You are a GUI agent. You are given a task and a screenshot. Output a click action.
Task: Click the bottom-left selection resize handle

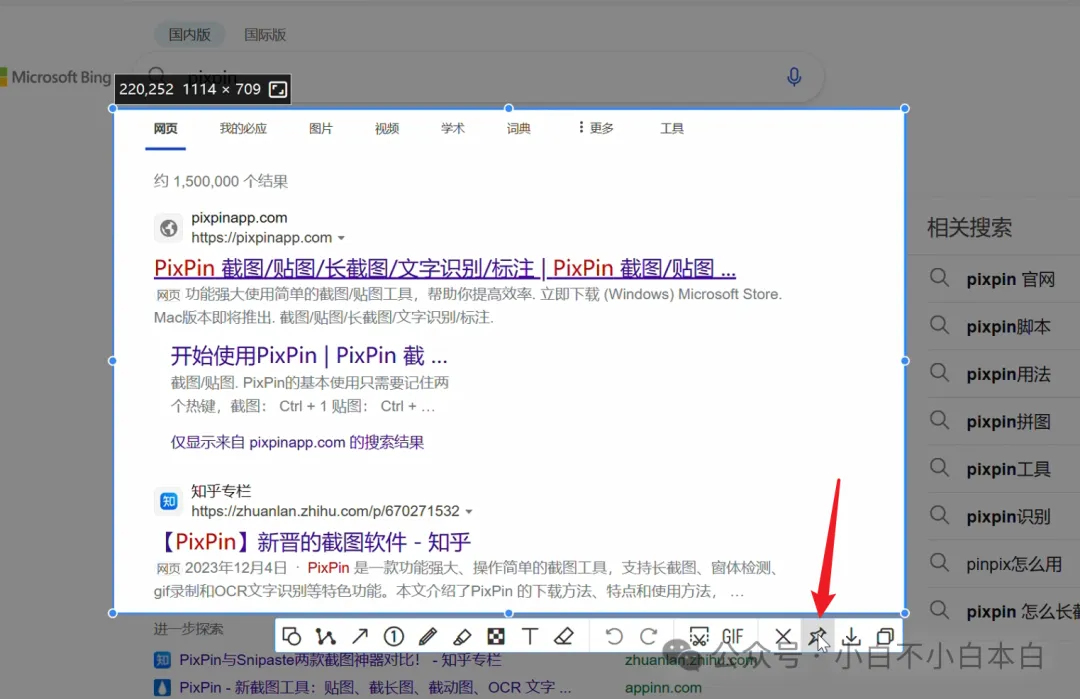pos(113,613)
